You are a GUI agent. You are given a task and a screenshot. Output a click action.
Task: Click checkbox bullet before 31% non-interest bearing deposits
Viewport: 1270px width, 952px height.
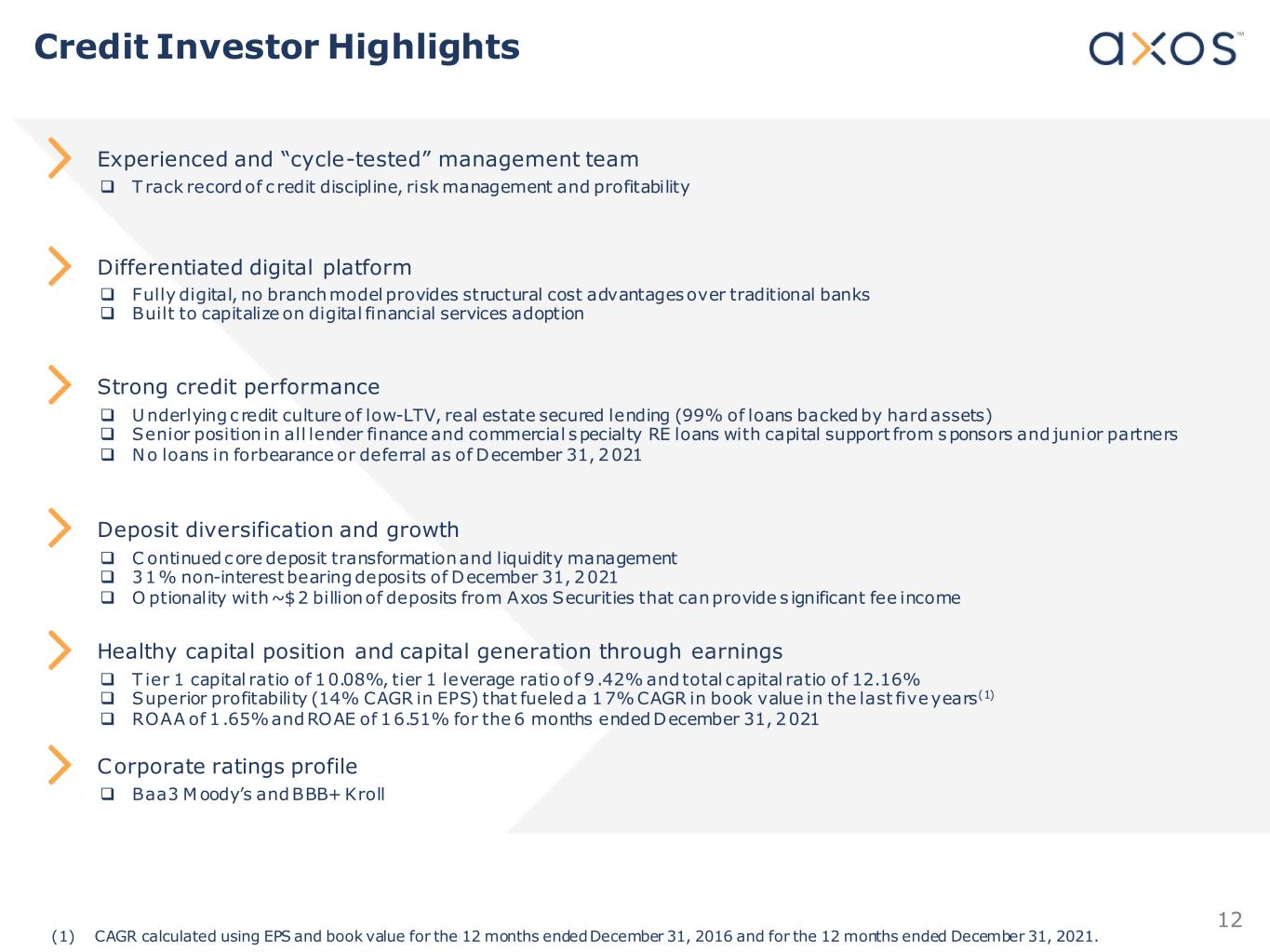[x=107, y=577]
